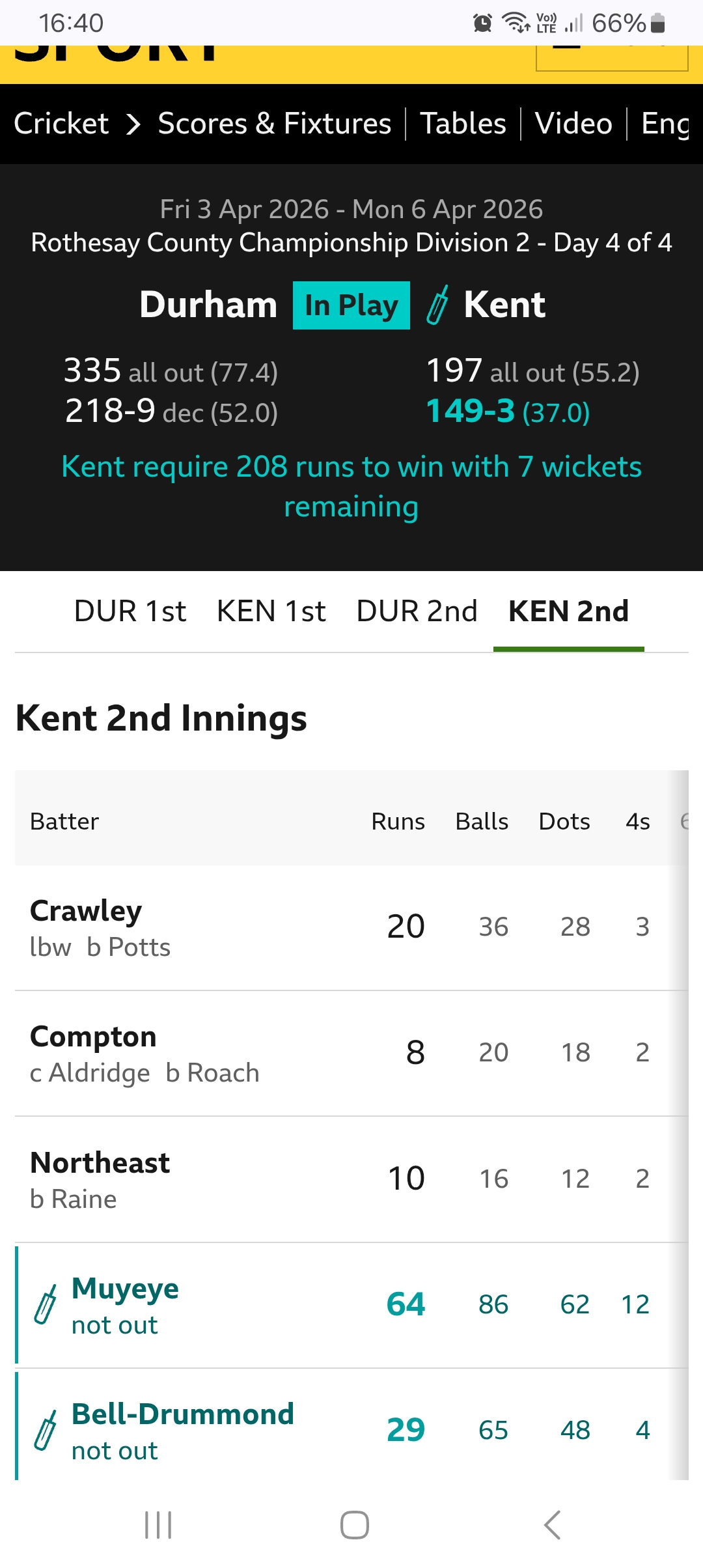Tap the bat icon next to Muyeye

[45, 1305]
